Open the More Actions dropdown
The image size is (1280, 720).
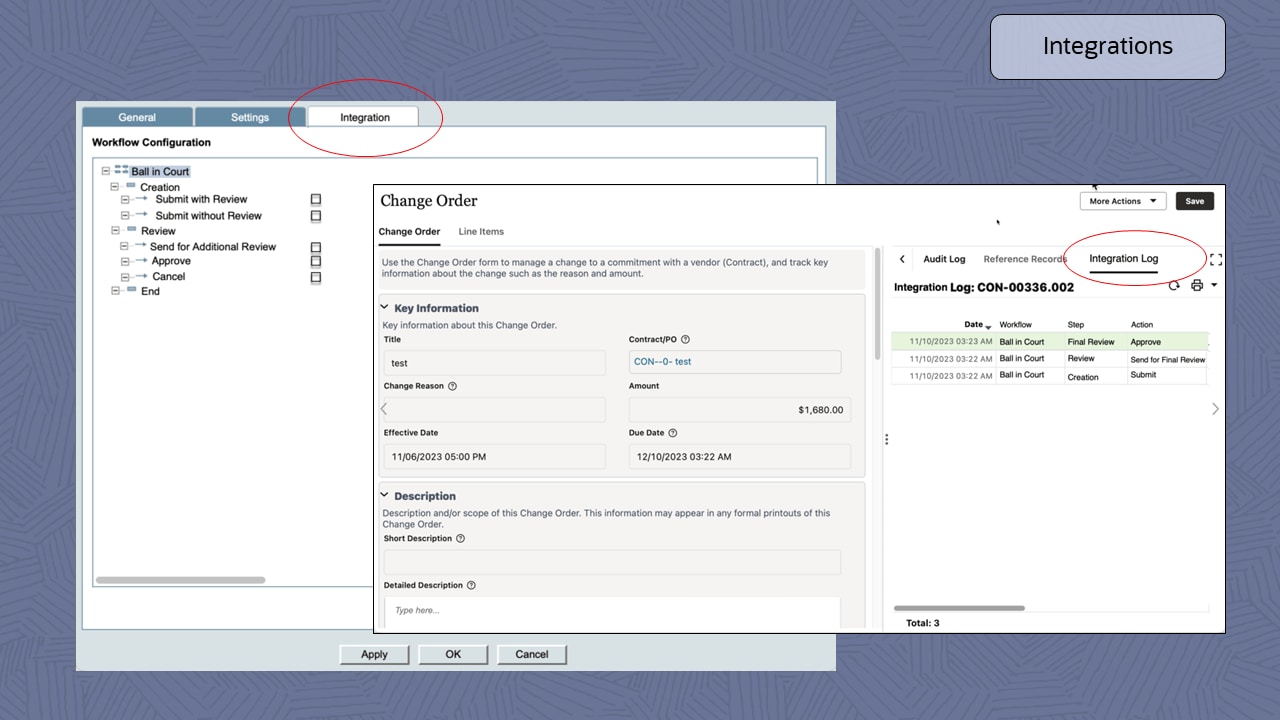(x=1122, y=201)
